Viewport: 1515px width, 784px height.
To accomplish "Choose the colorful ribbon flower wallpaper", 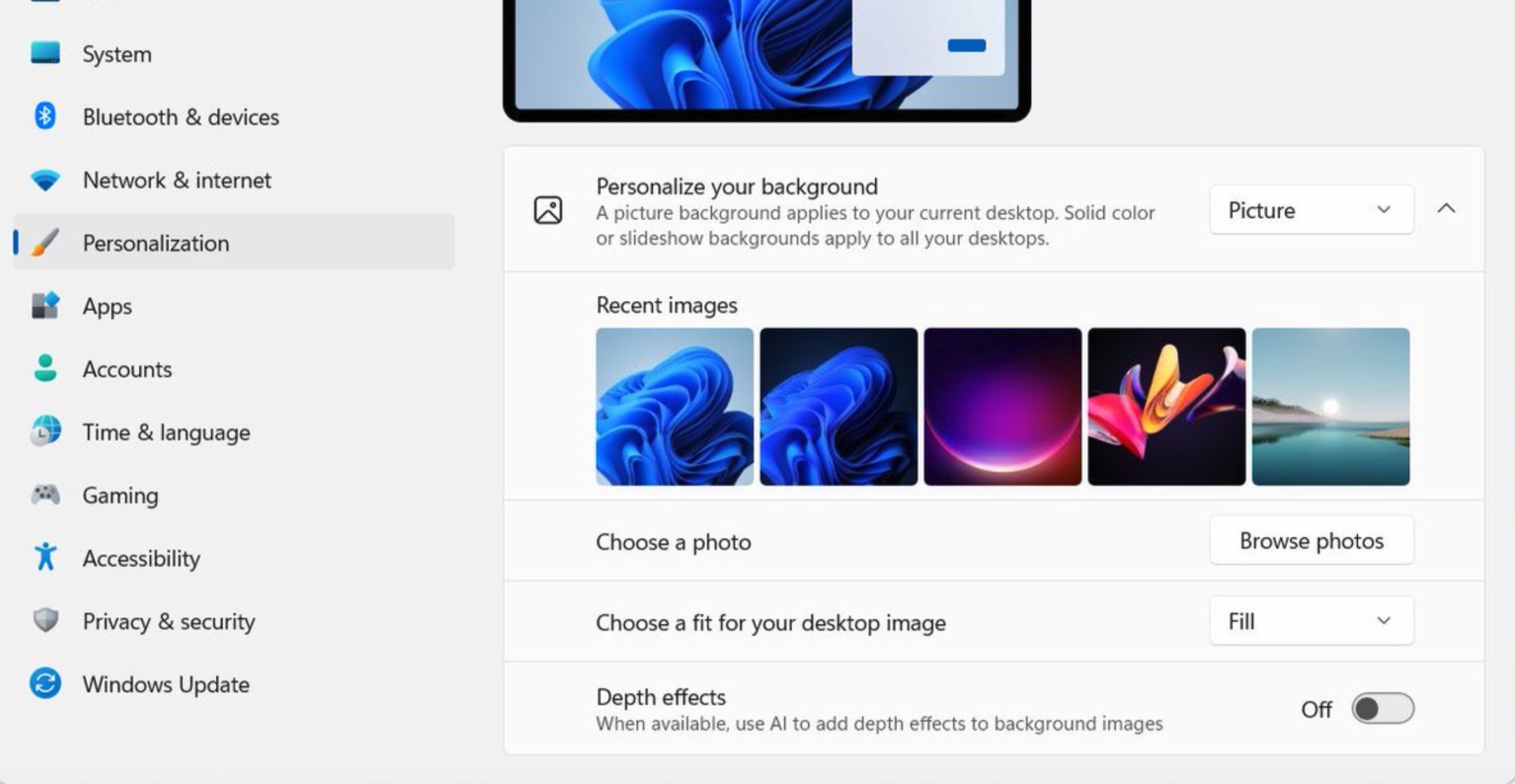I will click(x=1167, y=407).
